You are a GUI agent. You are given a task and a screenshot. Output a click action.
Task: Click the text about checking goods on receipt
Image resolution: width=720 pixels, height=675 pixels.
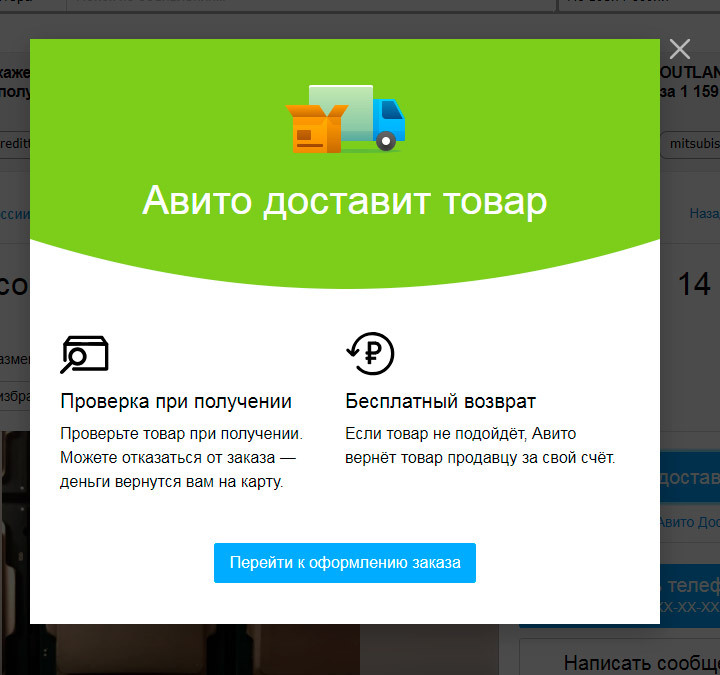(x=181, y=459)
